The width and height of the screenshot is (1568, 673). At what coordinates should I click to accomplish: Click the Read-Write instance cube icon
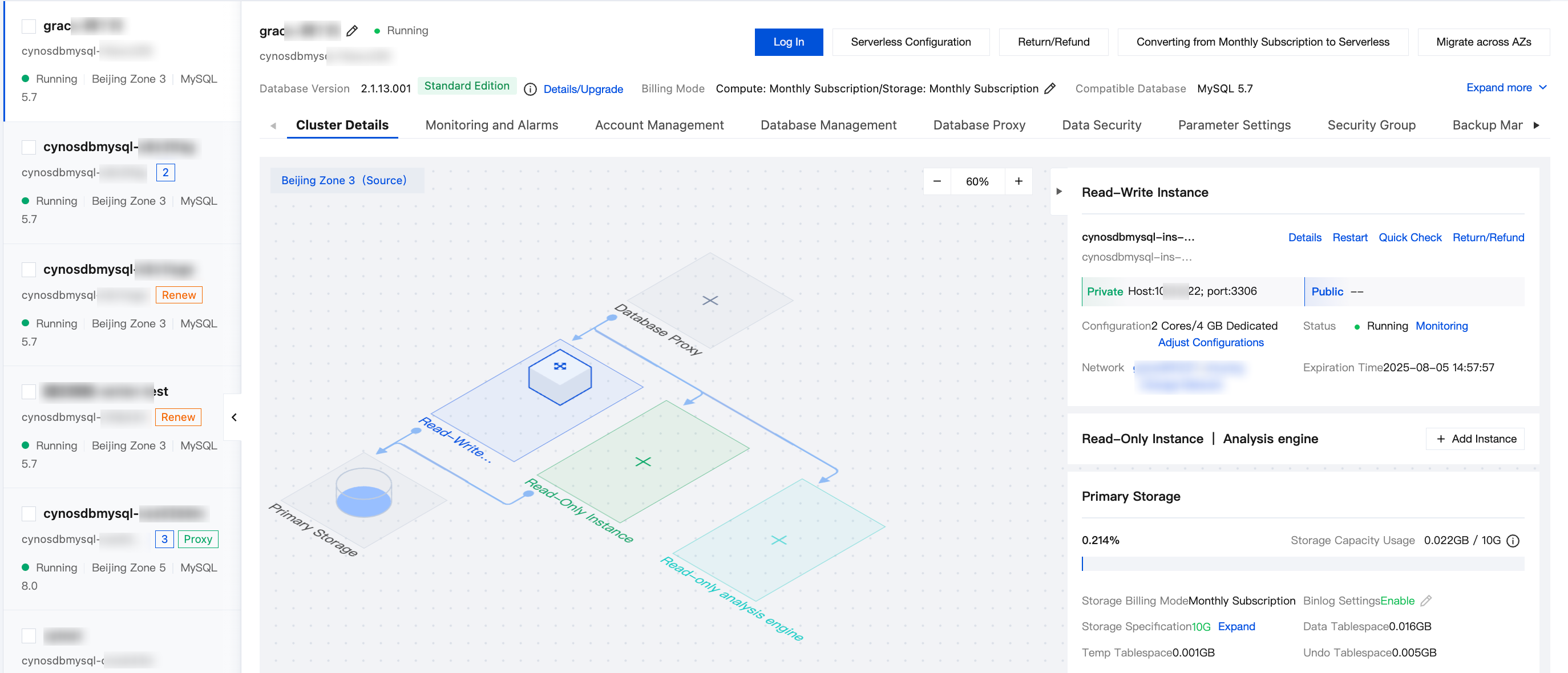(559, 376)
